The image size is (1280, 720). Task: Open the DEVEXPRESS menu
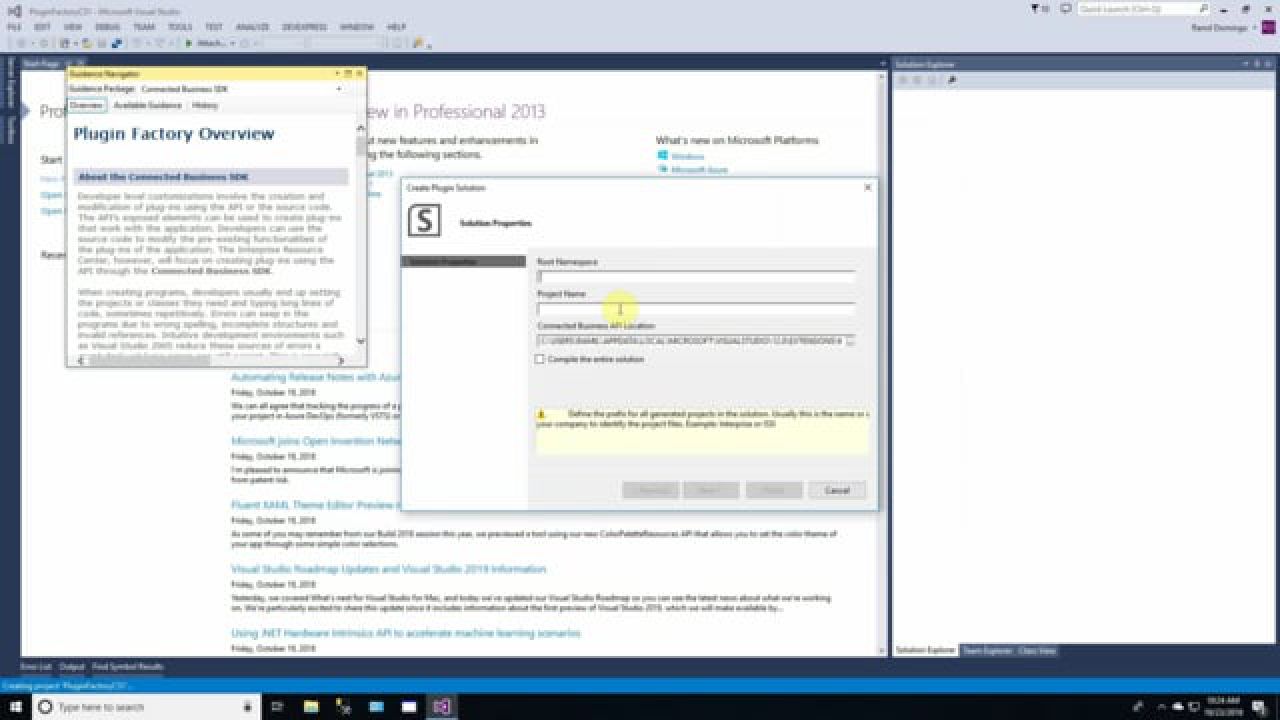click(x=305, y=27)
